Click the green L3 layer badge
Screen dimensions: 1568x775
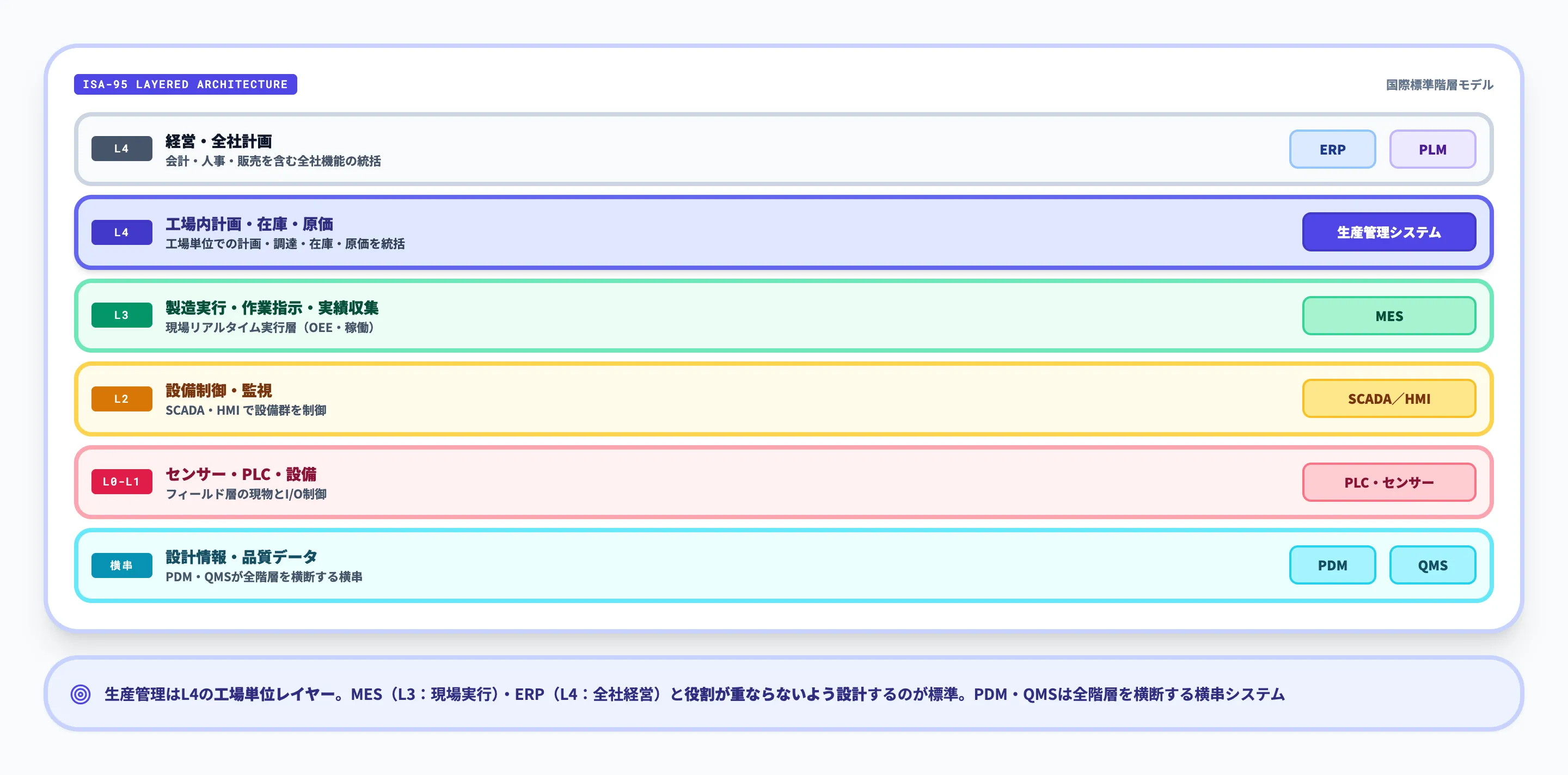pos(122,315)
